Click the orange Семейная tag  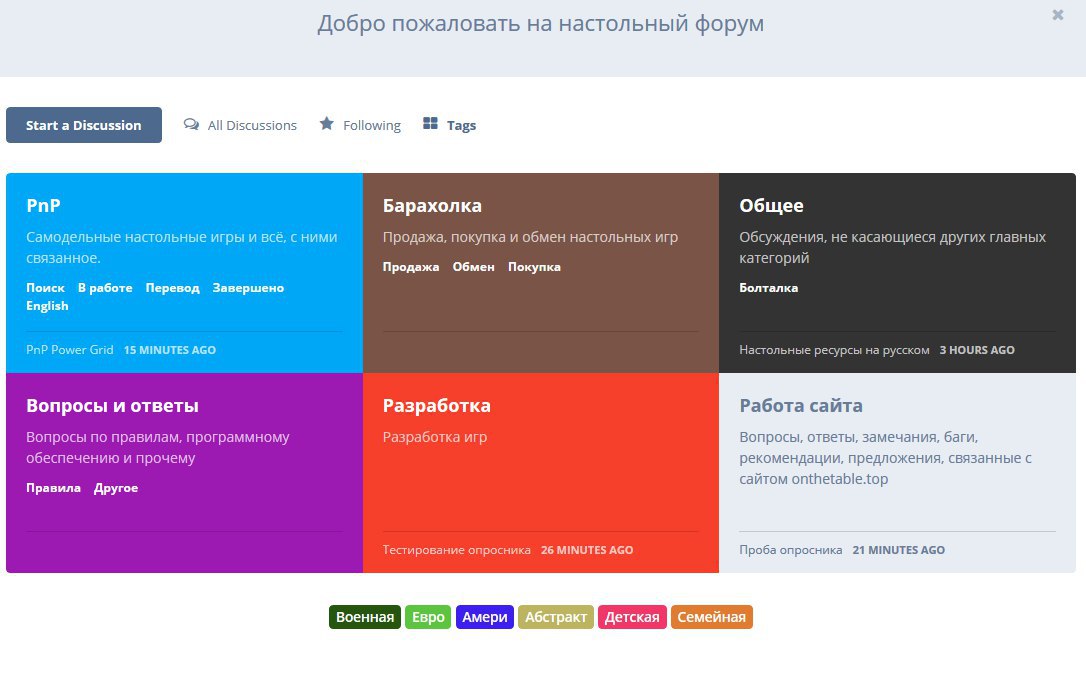pos(711,617)
